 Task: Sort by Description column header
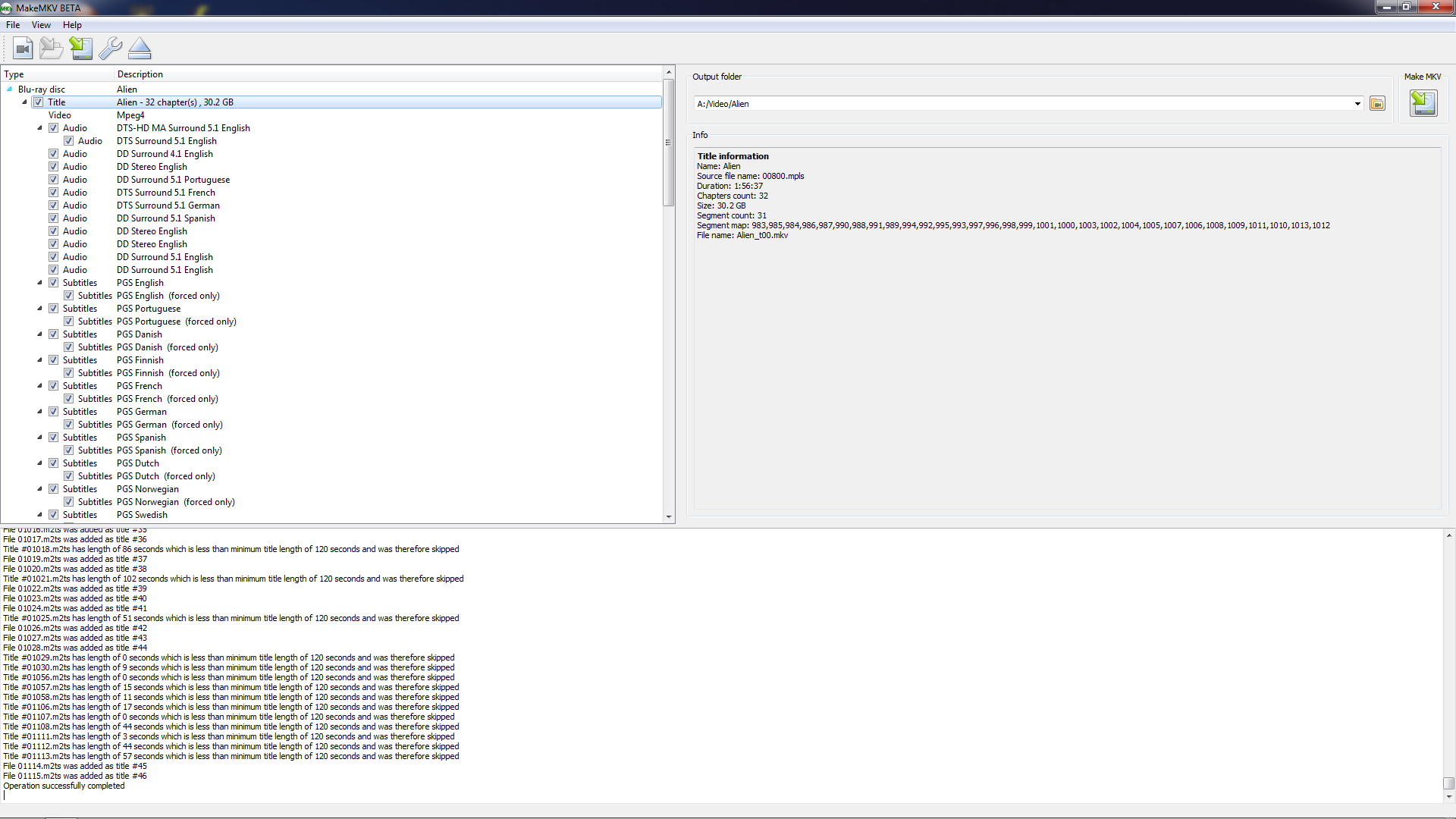388,74
